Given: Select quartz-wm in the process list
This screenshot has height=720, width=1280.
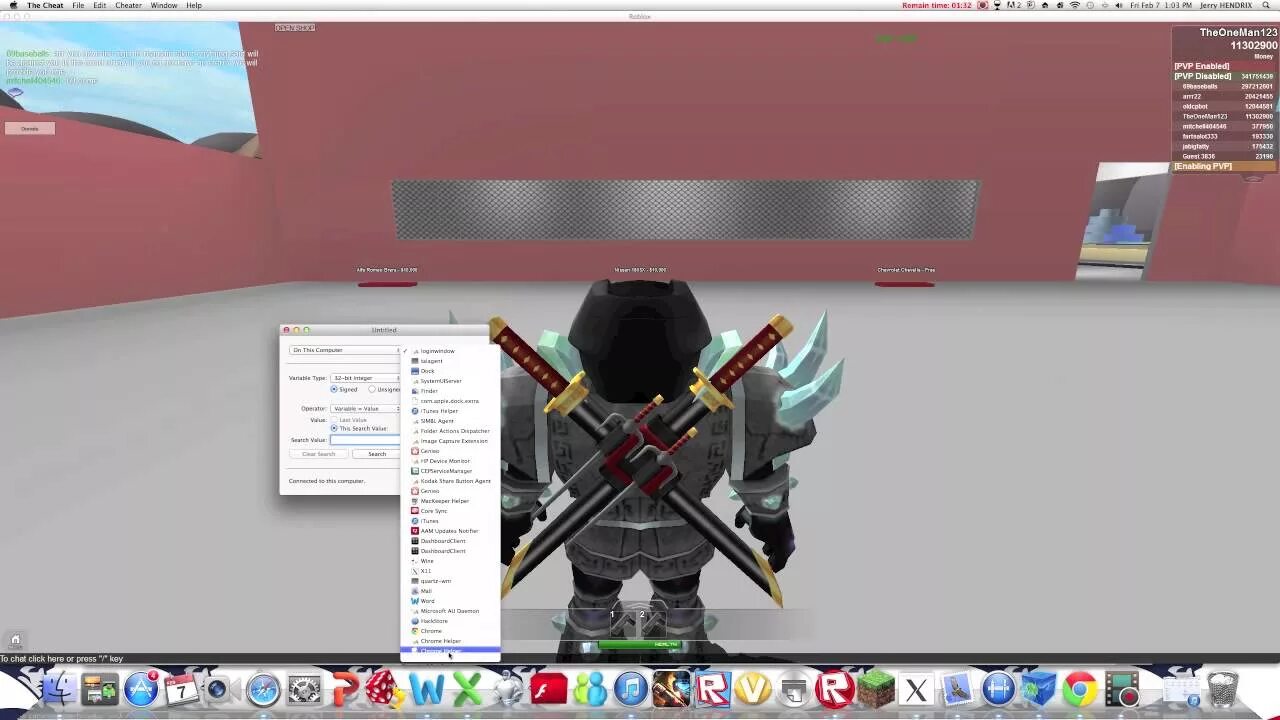Looking at the screenshot, I should tap(450, 581).
